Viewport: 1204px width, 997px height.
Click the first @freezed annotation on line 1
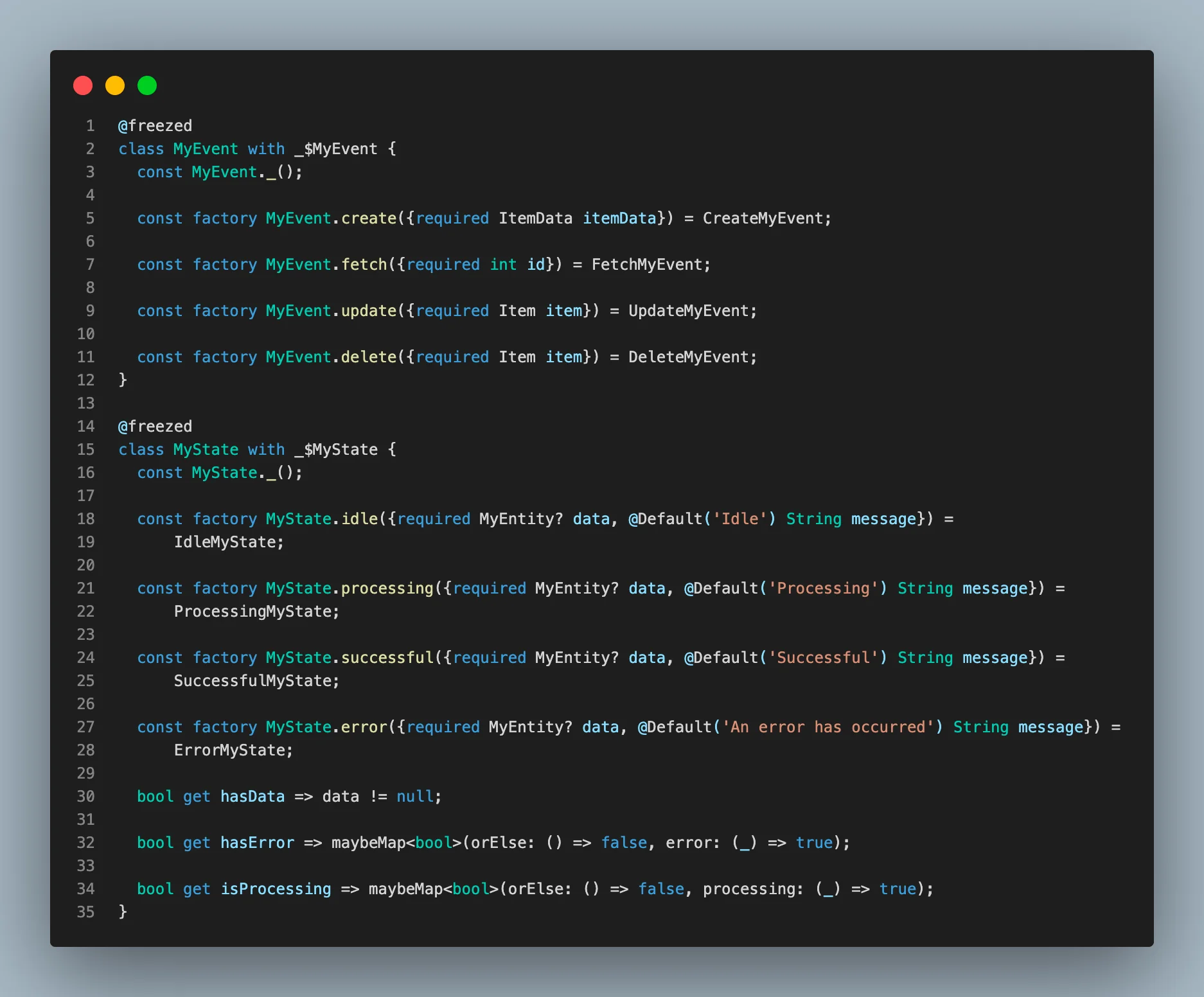155,126
